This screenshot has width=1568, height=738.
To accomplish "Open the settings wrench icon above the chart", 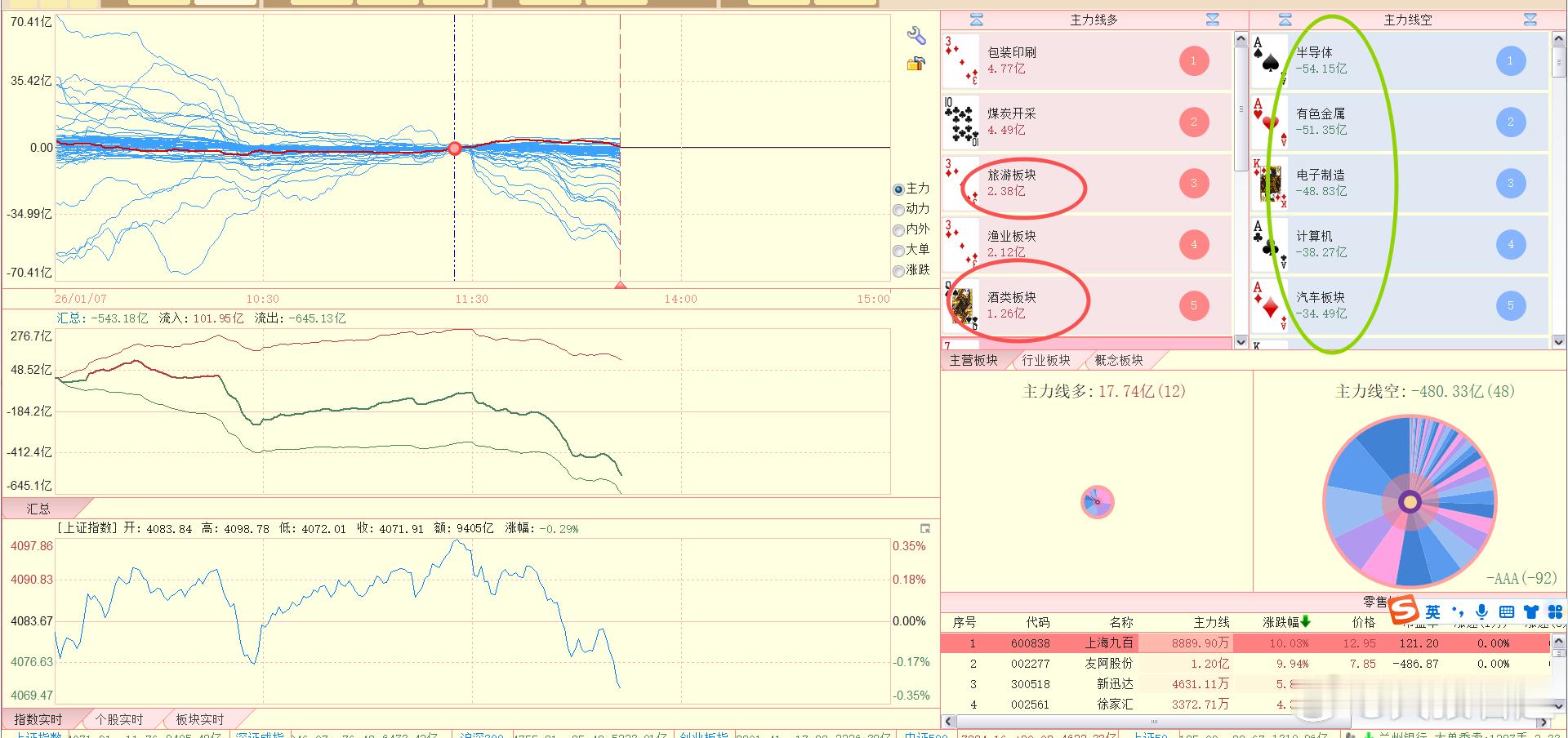I will [918, 36].
